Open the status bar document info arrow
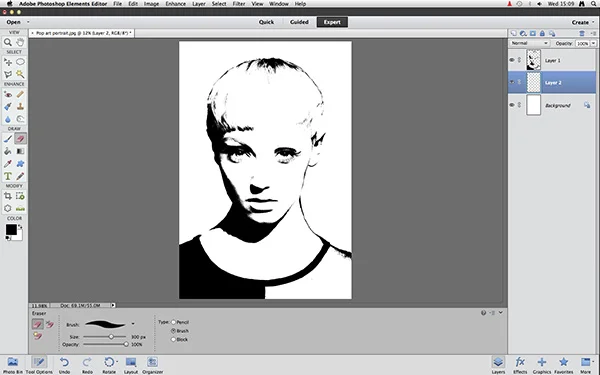The image size is (600, 375). pyautogui.click(x=113, y=305)
